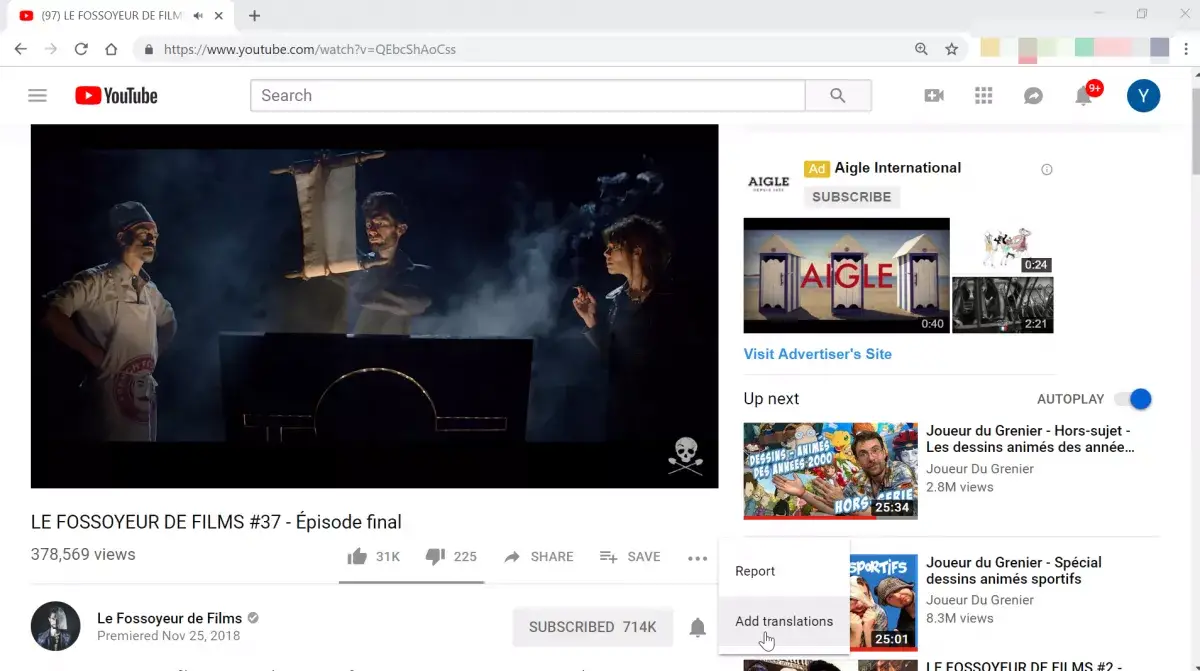
Task: Open the account avatar Y
Action: point(1143,96)
